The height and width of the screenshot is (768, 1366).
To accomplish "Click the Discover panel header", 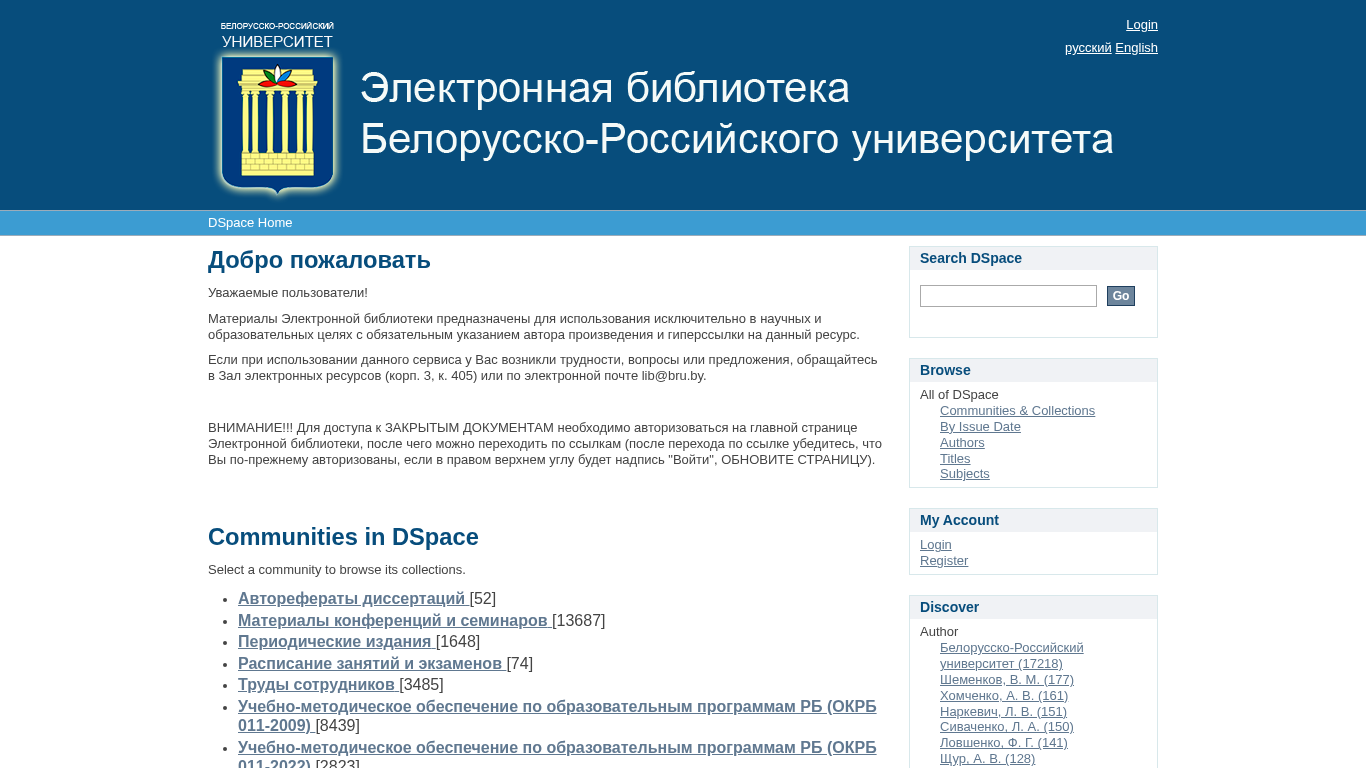I will 1033,607.
